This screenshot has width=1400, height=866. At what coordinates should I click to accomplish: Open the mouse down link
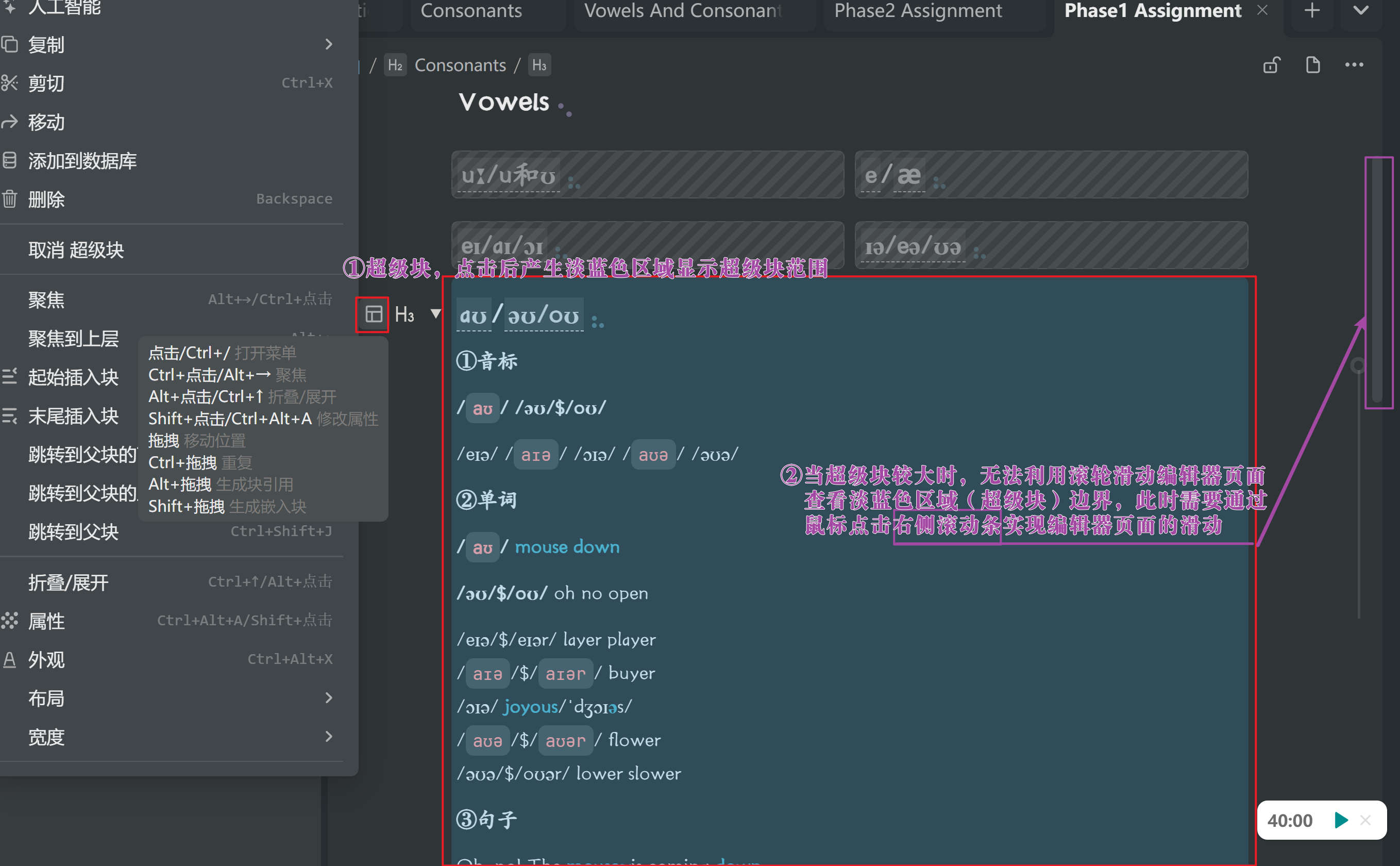[567, 547]
